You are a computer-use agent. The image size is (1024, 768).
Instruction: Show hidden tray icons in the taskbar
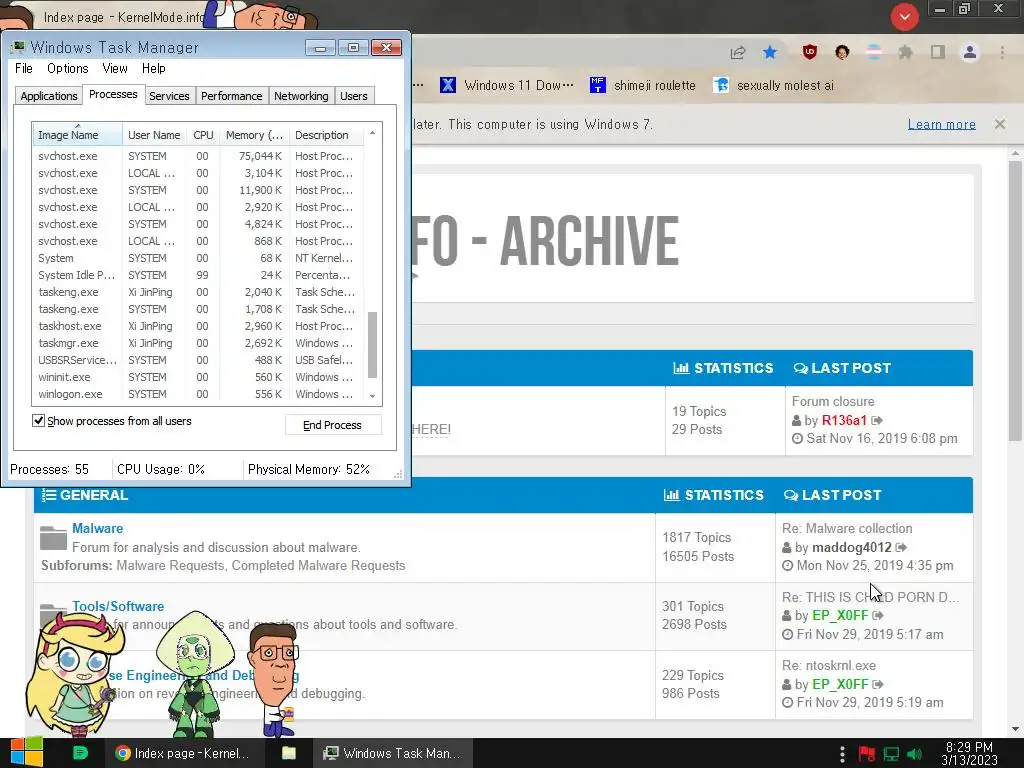pos(842,754)
